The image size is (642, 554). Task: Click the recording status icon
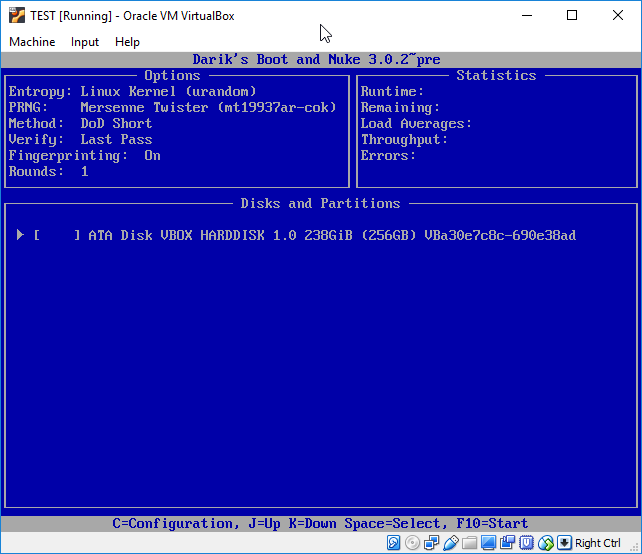click(507, 543)
